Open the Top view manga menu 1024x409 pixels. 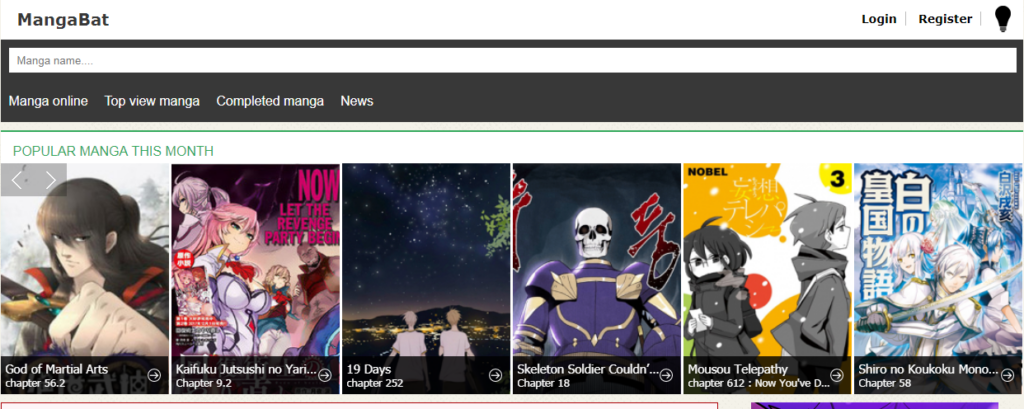[152, 101]
